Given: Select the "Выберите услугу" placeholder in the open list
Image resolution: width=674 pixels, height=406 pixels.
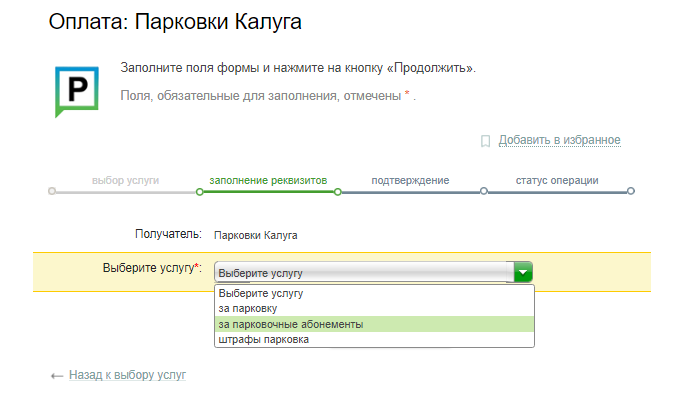Looking at the screenshot, I should pyautogui.click(x=260, y=294).
